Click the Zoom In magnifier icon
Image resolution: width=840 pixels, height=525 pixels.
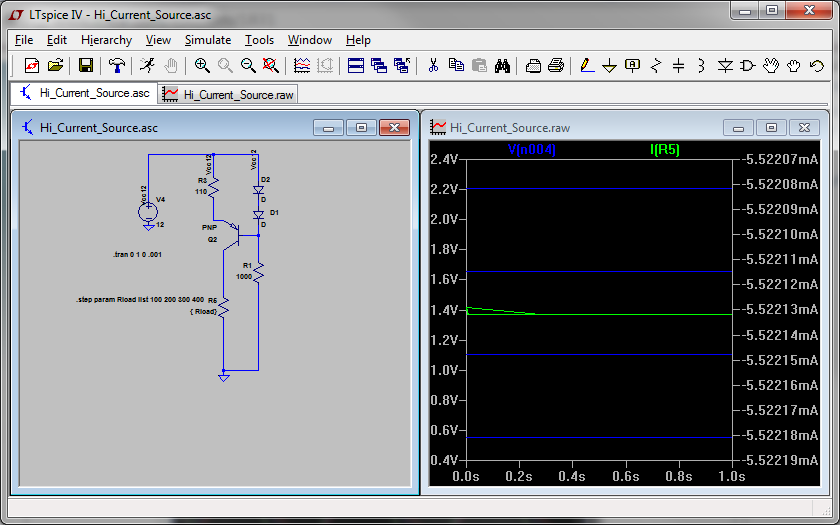[202, 66]
